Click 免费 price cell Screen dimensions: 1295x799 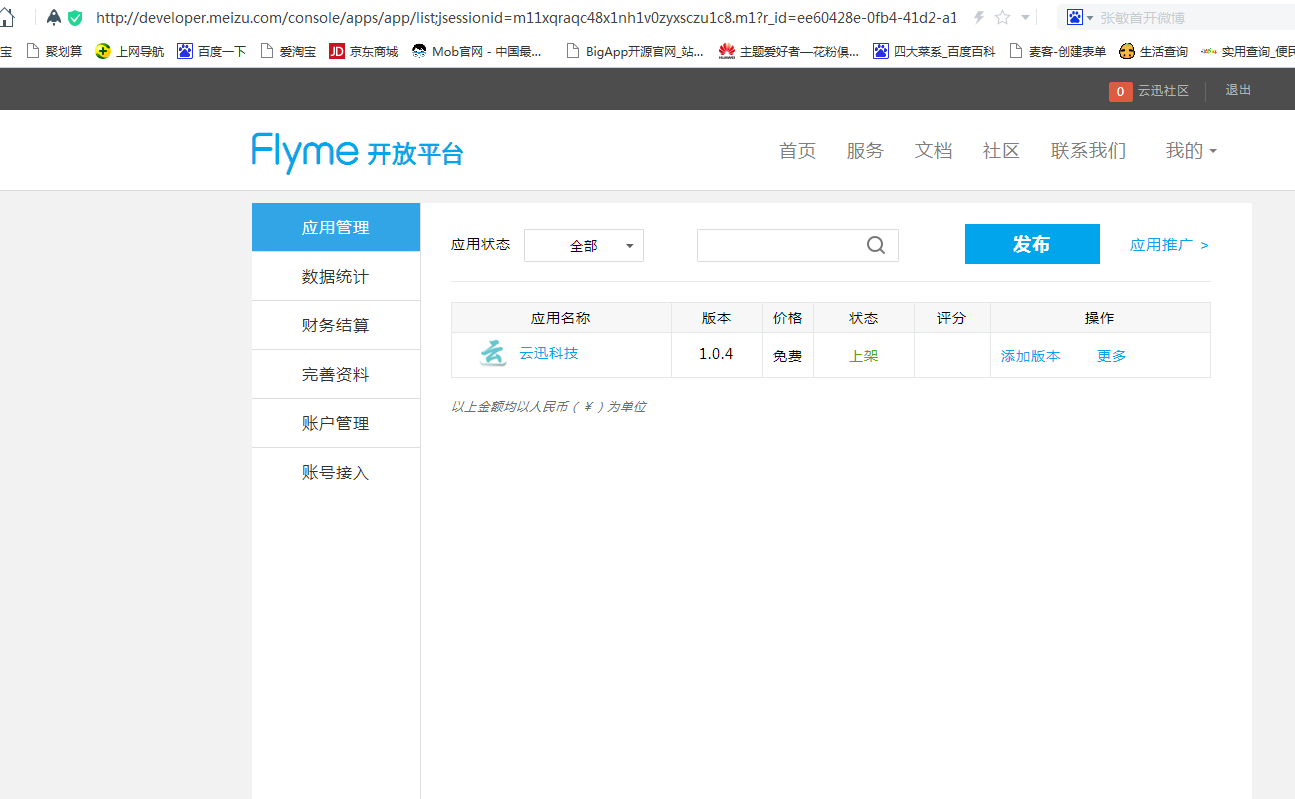787,356
